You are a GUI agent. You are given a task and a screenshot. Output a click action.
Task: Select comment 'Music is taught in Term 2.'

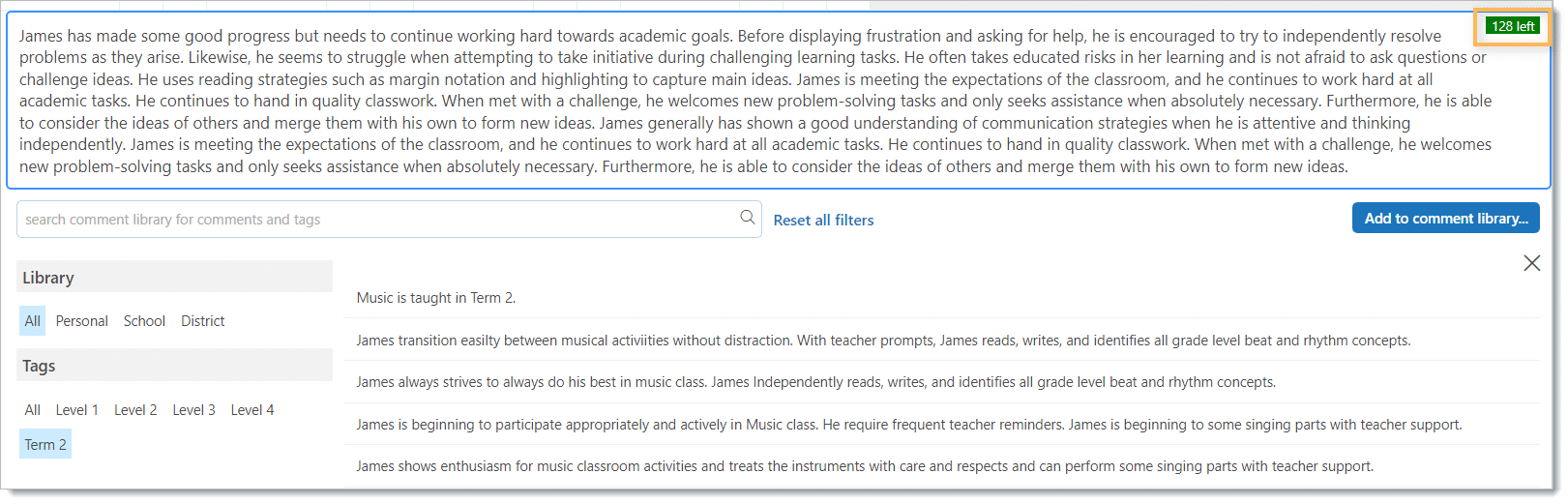click(436, 298)
